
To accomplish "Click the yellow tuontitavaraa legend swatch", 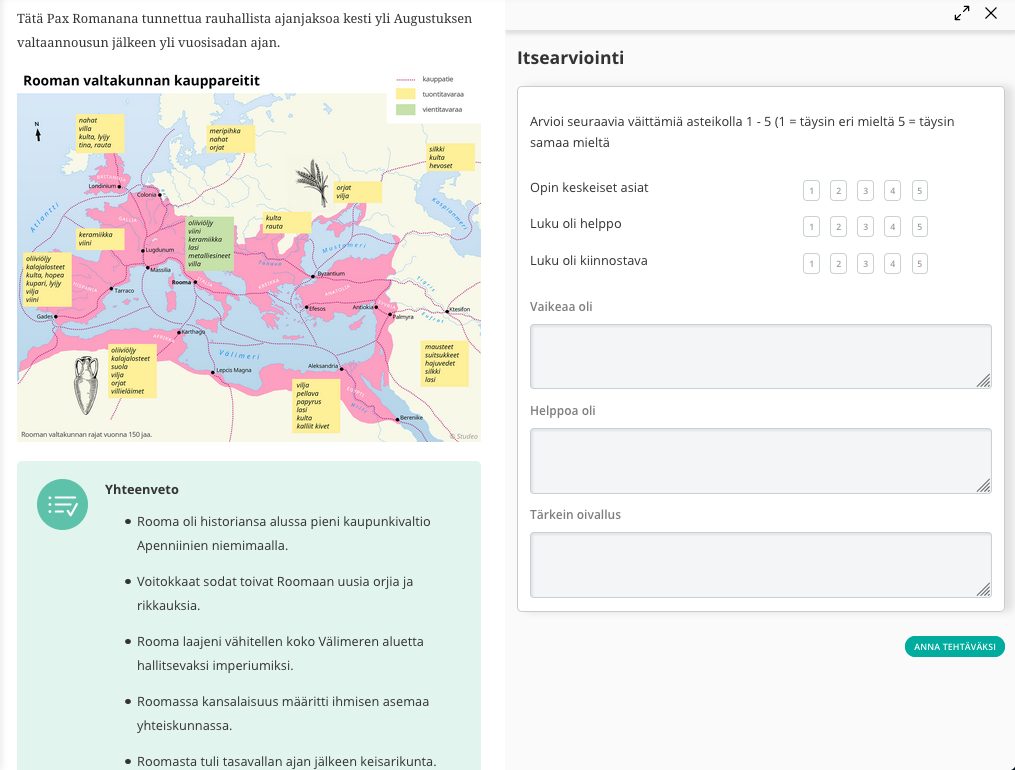I will click(404, 93).
